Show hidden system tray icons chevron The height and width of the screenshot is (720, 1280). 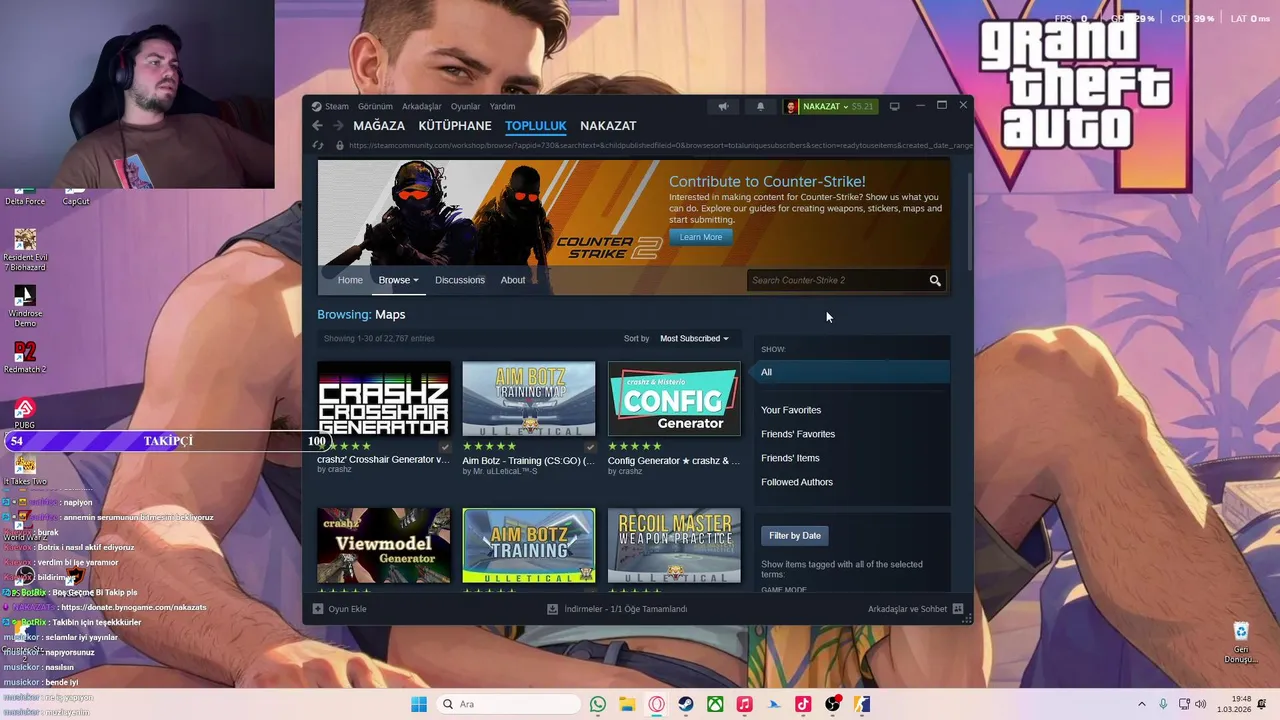coord(1141,704)
